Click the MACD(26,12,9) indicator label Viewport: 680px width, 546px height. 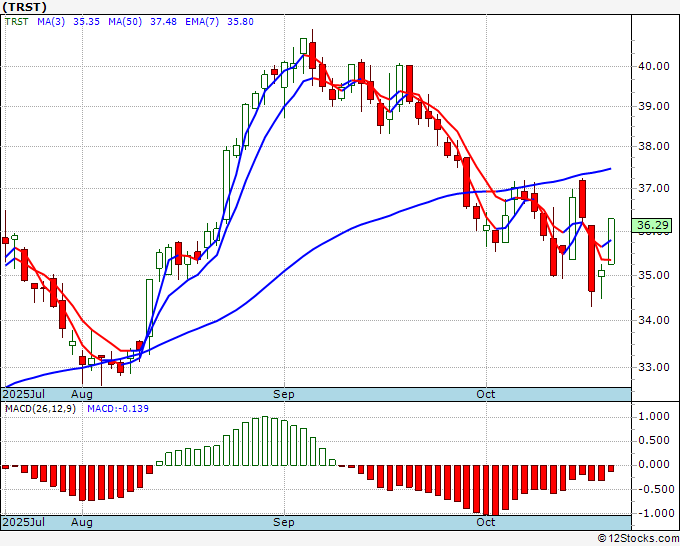point(40,409)
